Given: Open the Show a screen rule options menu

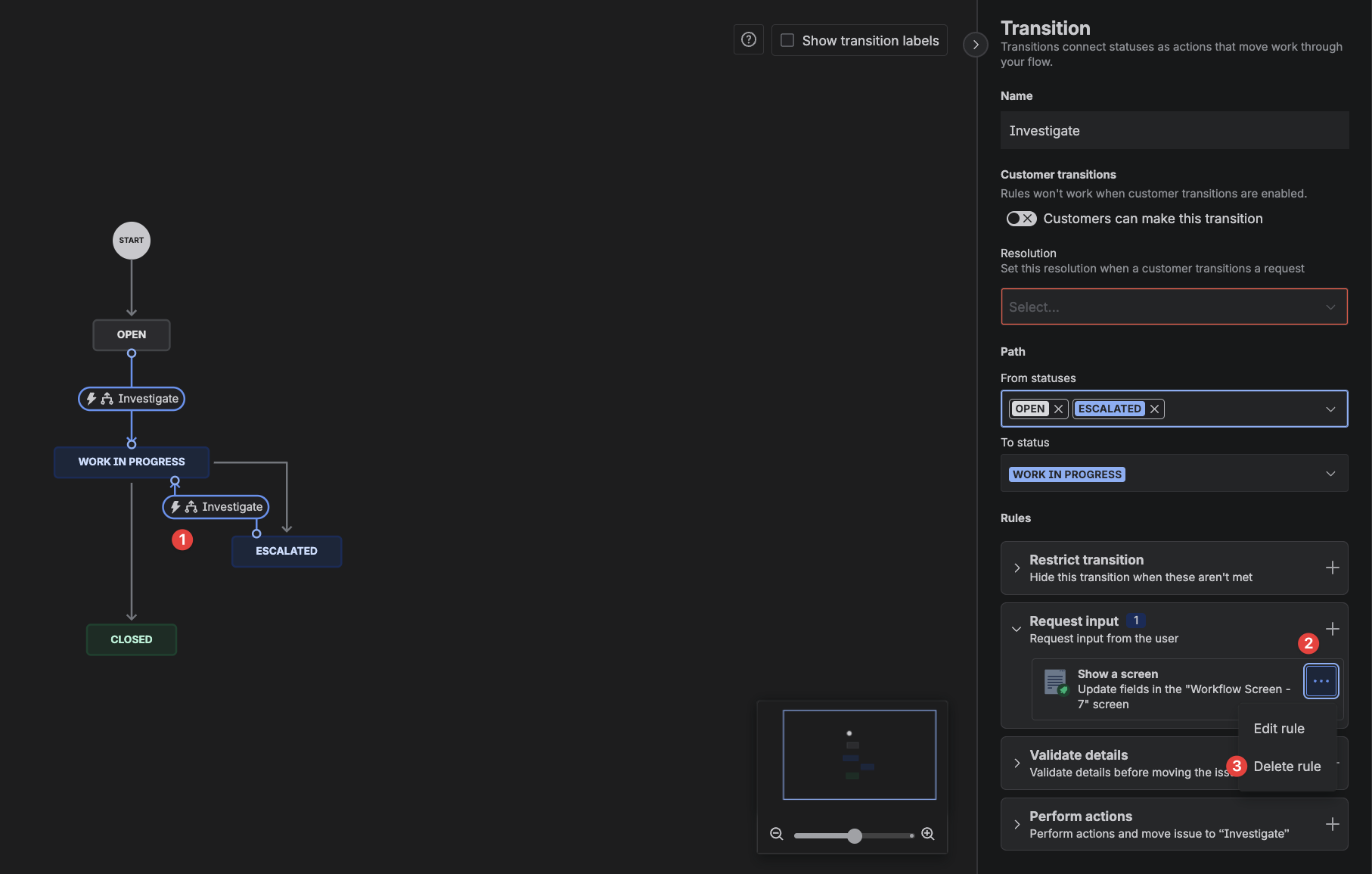Looking at the screenshot, I should [x=1321, y=681].
